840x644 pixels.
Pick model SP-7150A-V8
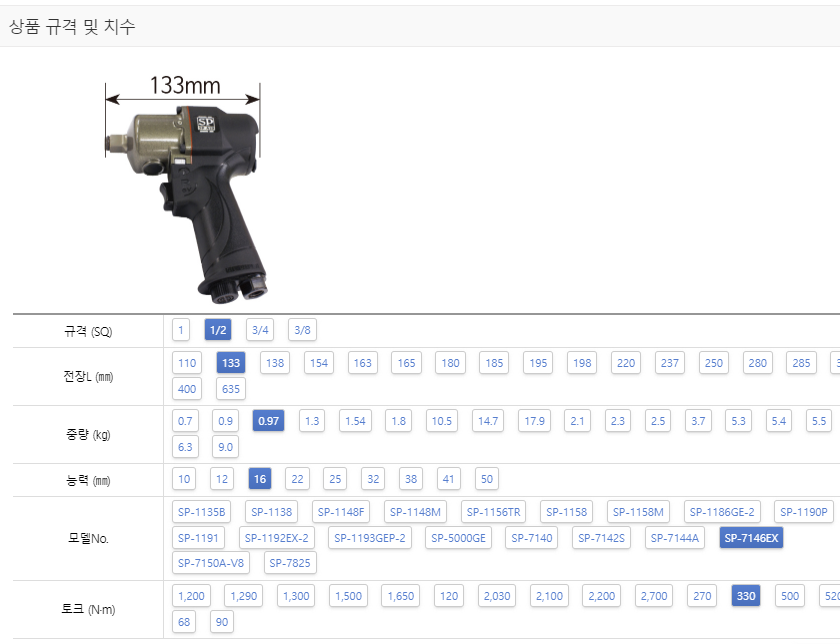tap(211, 563)
